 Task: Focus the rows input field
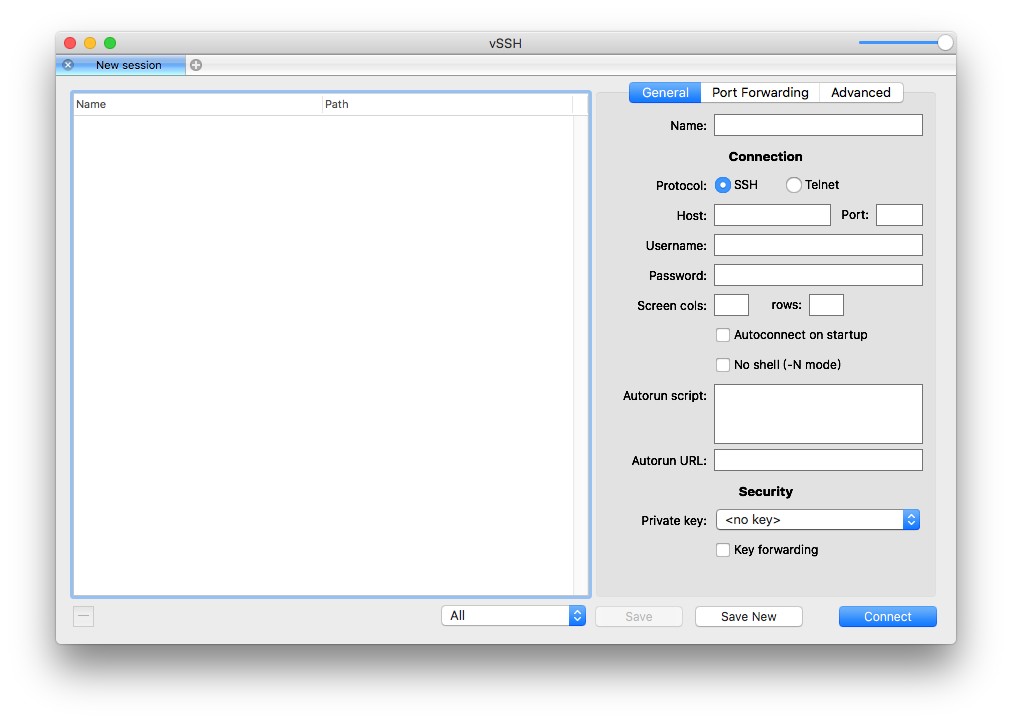pos(826,305)
